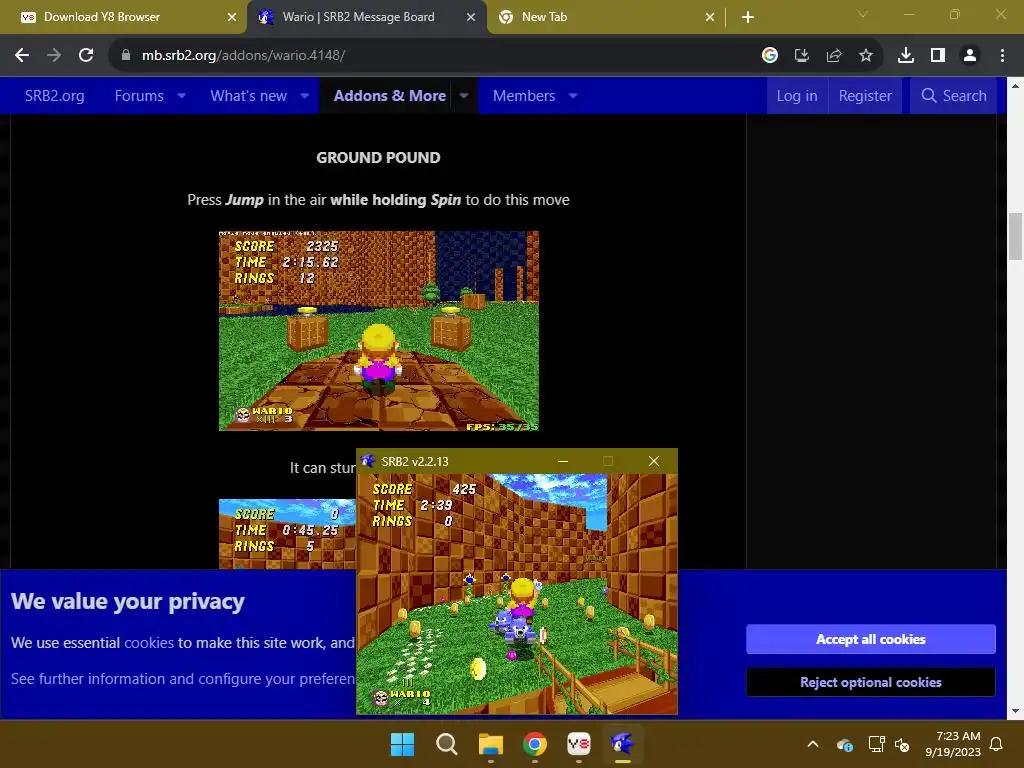Screen dimensions: 1024x768
Task: Close the SRB2 v2.2.13 game window
Action: pyautogui.click(x=654, y=461)
